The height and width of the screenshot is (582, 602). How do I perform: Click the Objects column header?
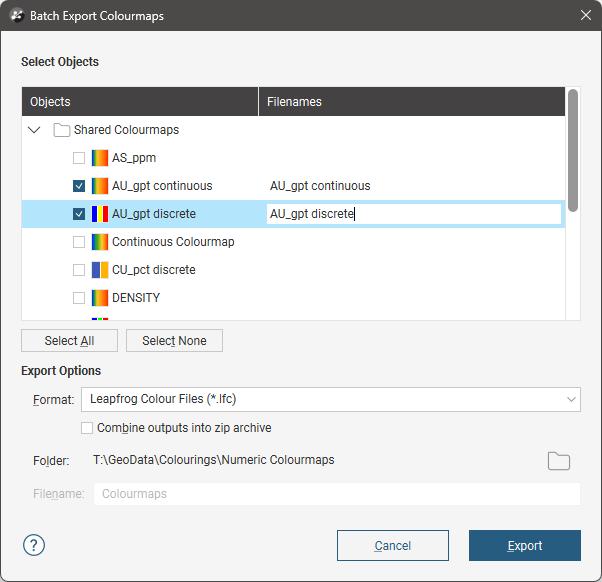point(140,102)
